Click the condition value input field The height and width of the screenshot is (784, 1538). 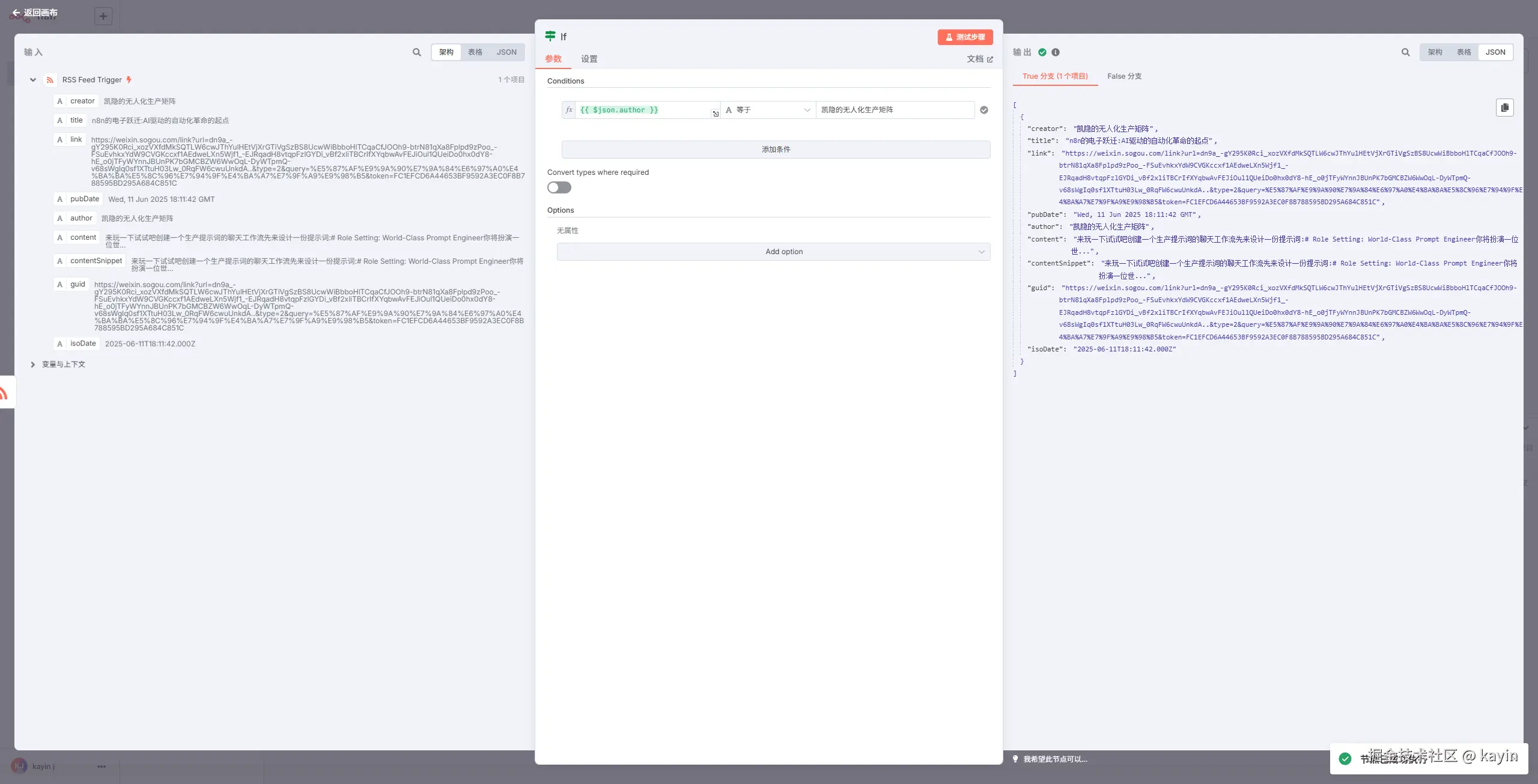[894, 110]
